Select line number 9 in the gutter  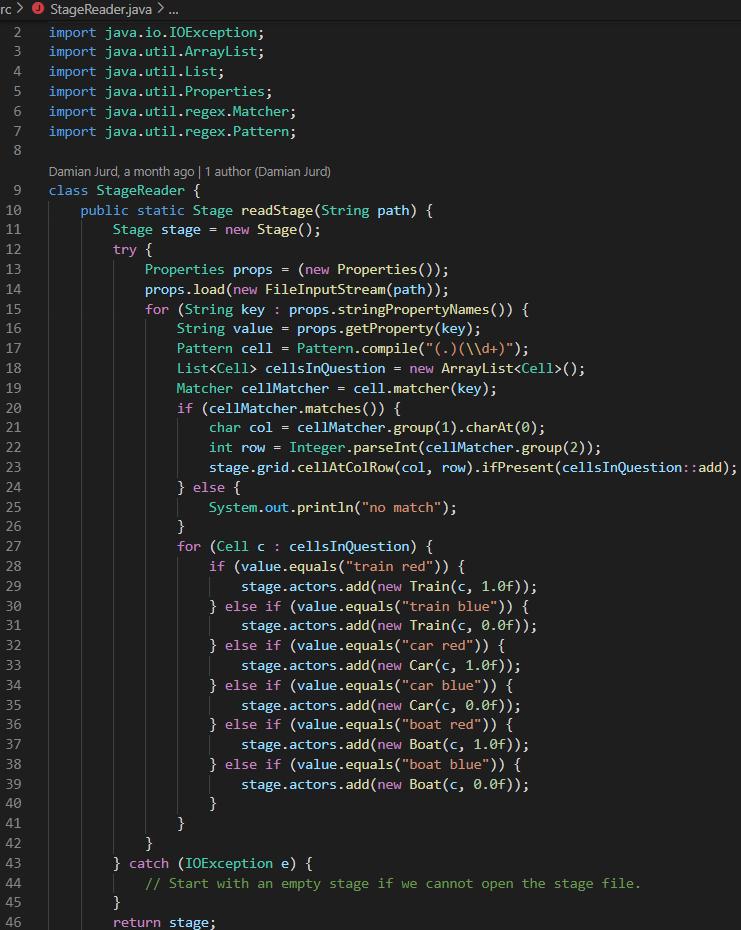click(17, 190)
